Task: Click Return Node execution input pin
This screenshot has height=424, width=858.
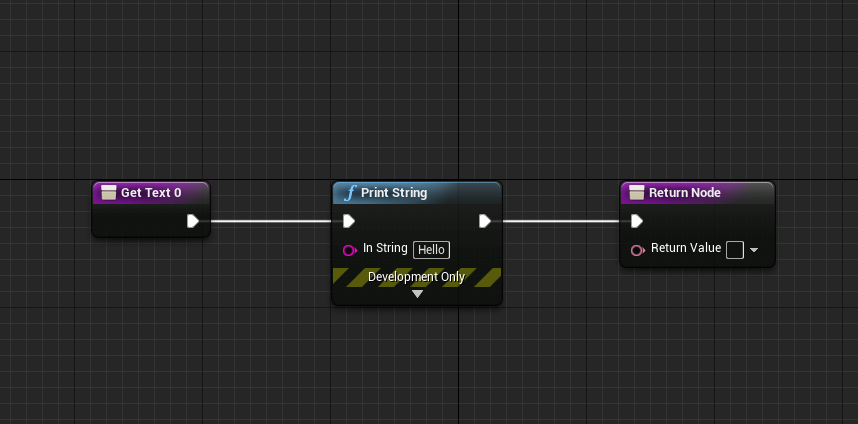Action: [636, 221]
